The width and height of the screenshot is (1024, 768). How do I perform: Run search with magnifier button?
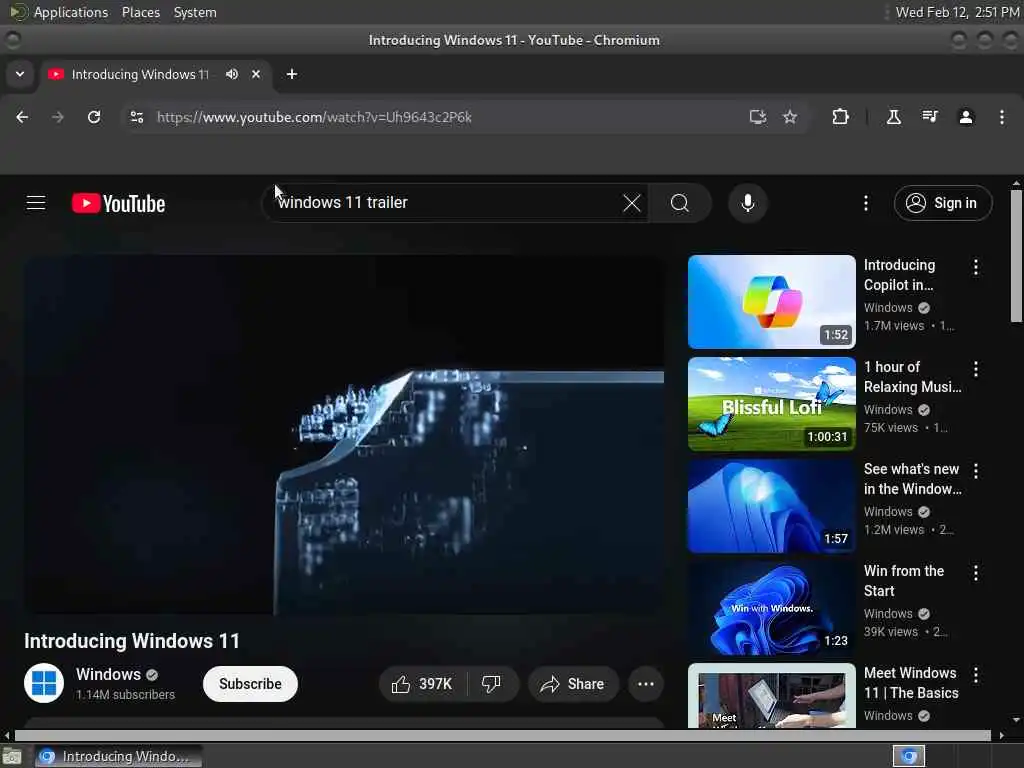[679, 203]
